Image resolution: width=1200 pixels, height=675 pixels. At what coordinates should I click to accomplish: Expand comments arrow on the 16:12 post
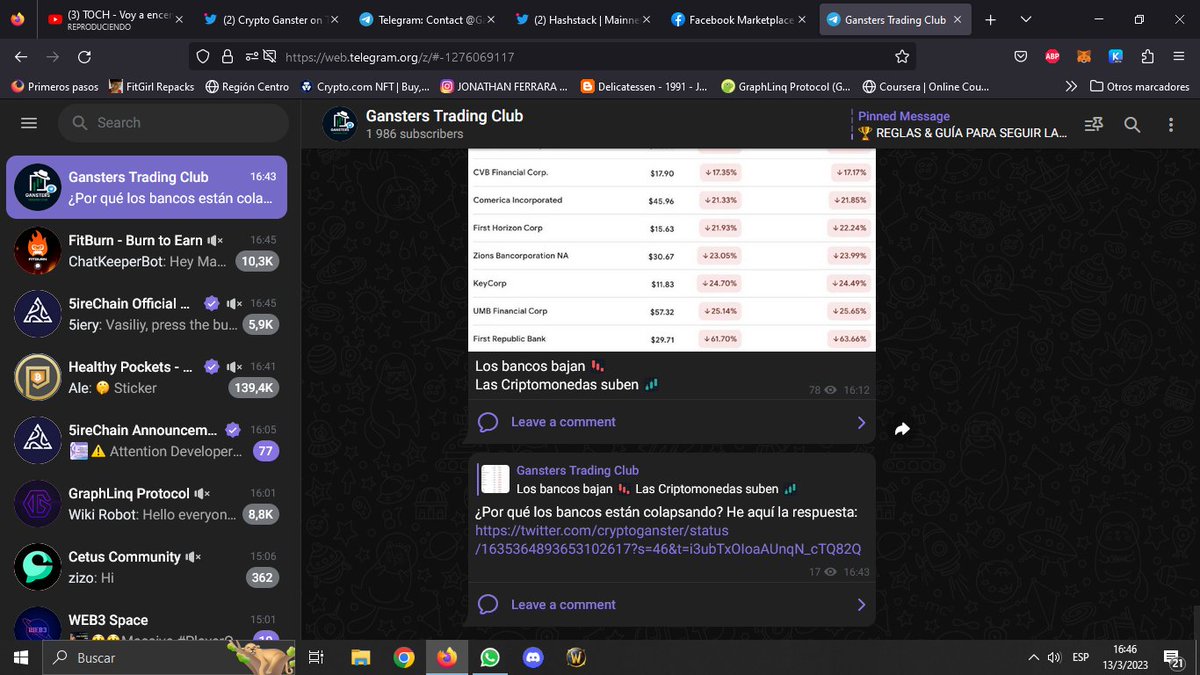coord(861,423)
